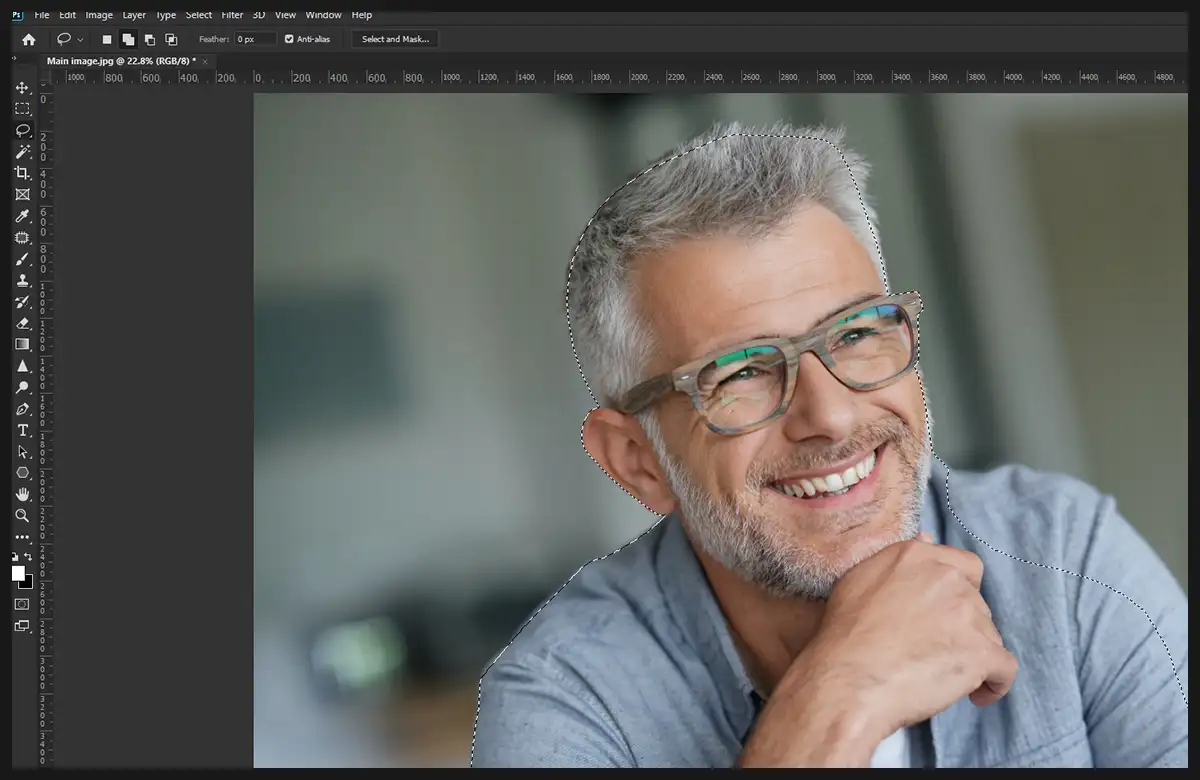The height and width of the screenshot is (780, 1200).
Task: Select the History Brush tool
Action: [x=22, y=302]
